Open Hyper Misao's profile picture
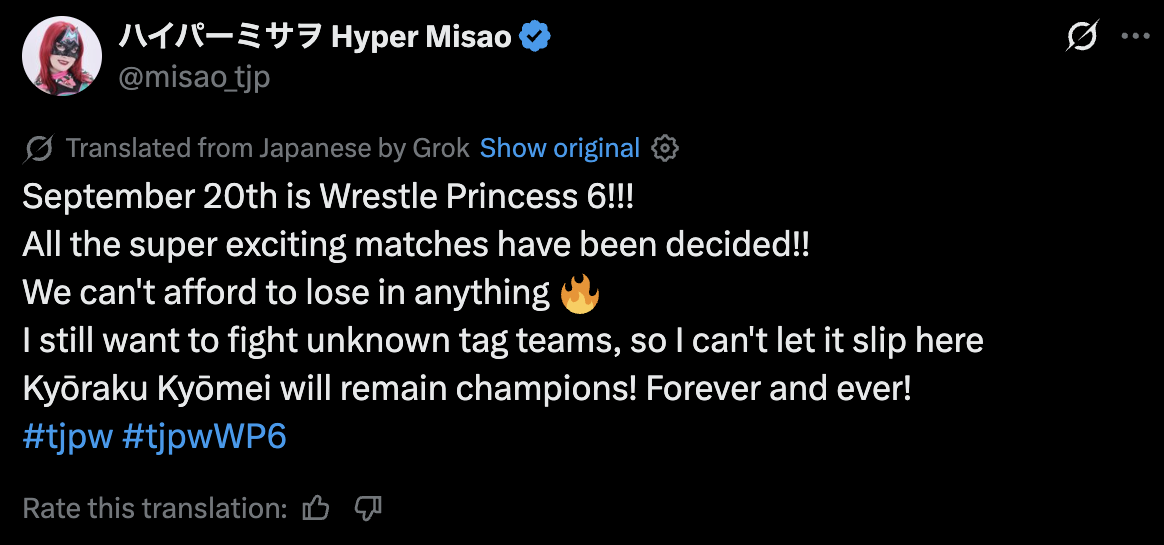Screen dimensions: 1164x545 click(59, 57)
